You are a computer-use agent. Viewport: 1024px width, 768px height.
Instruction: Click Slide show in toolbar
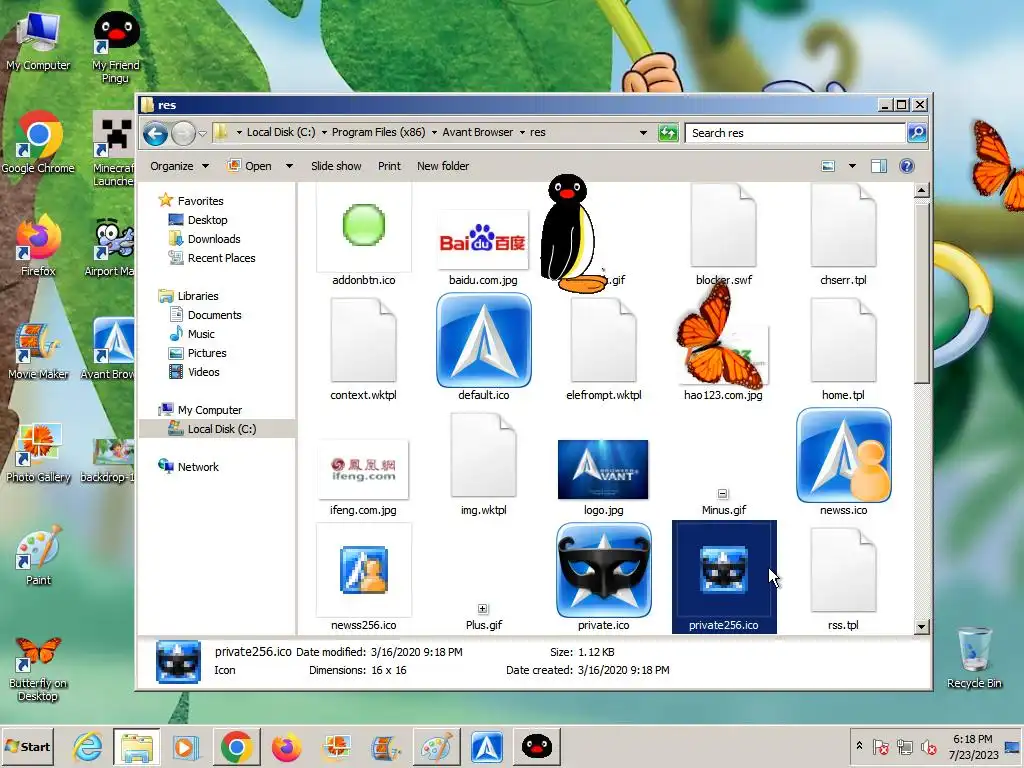(336, 166)
